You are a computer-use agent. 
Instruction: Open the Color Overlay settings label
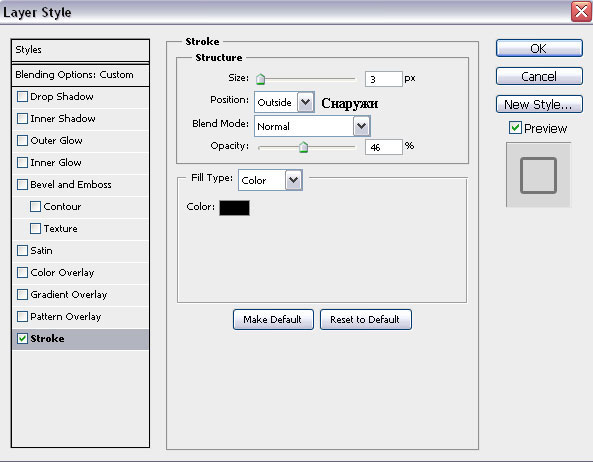pos(62,273)
